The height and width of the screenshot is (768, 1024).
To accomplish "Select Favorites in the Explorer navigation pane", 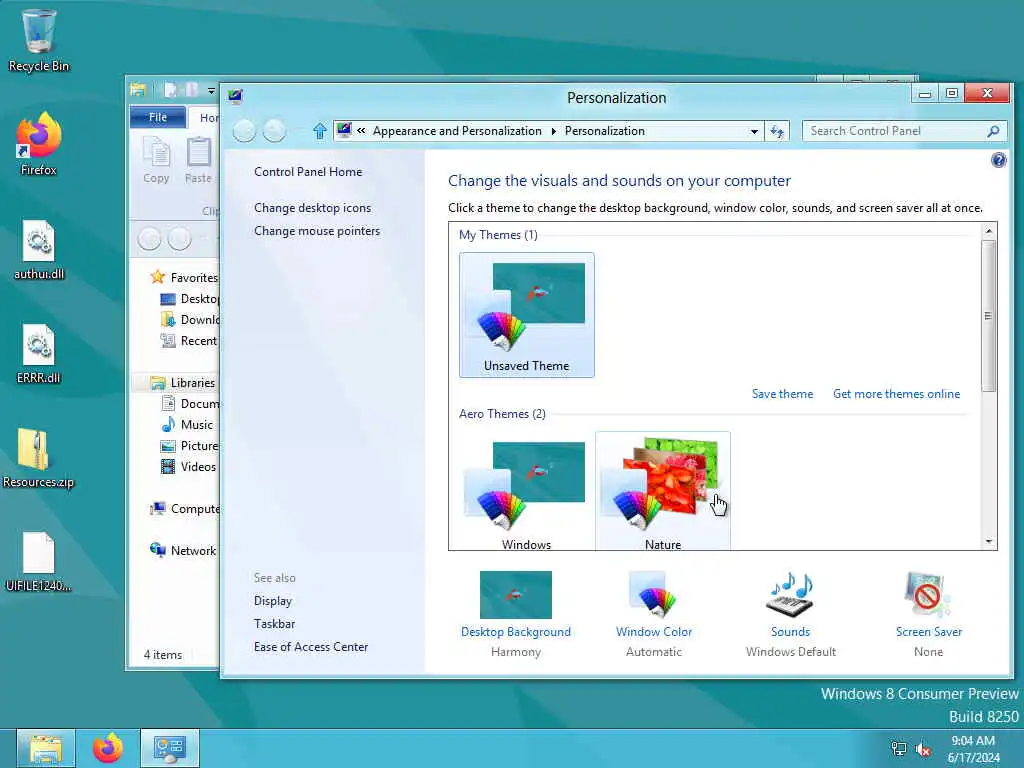I will click(x=184, y=278).
